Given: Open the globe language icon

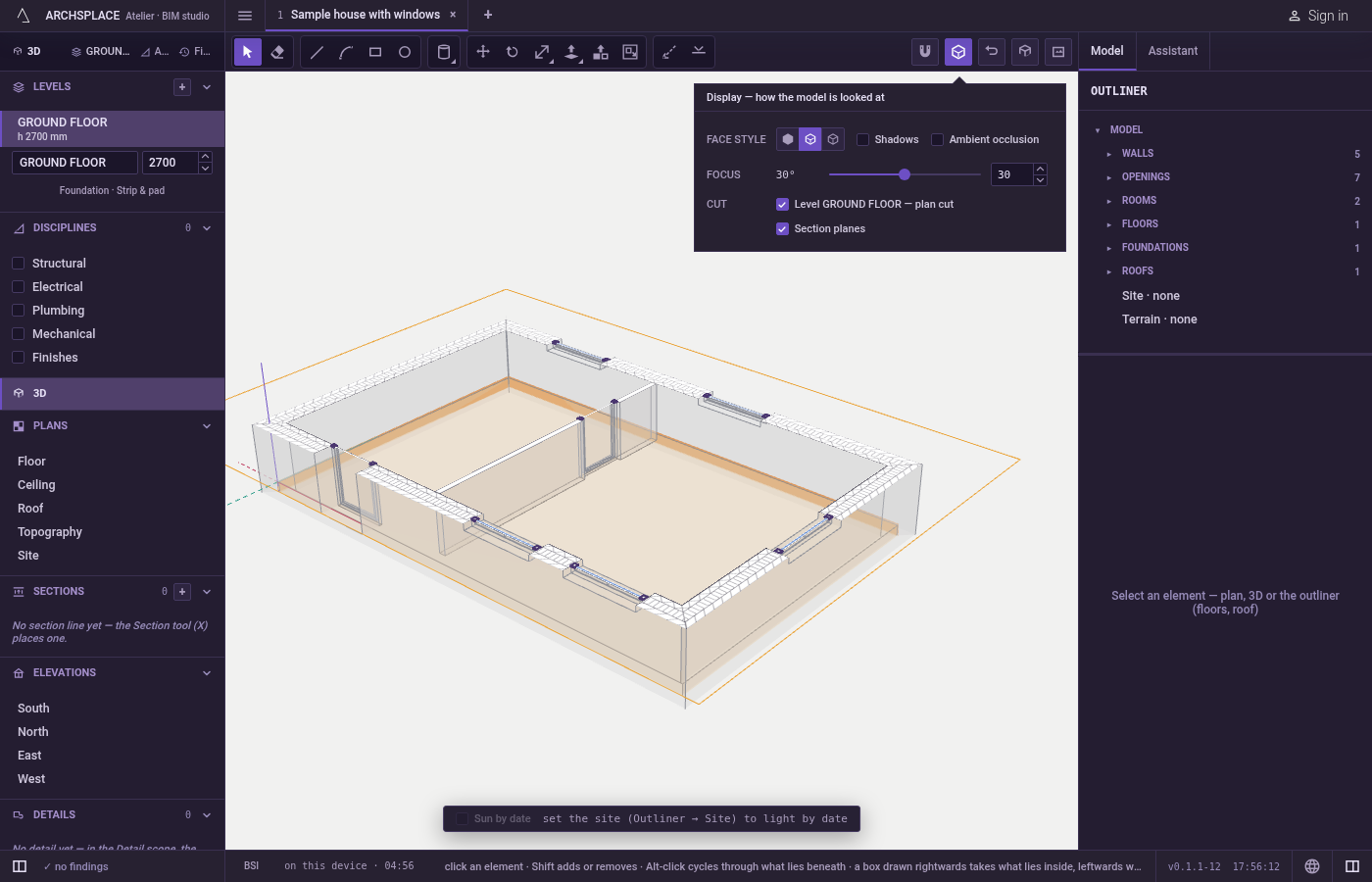Looking at the screenshot, I should point(1312,866).
